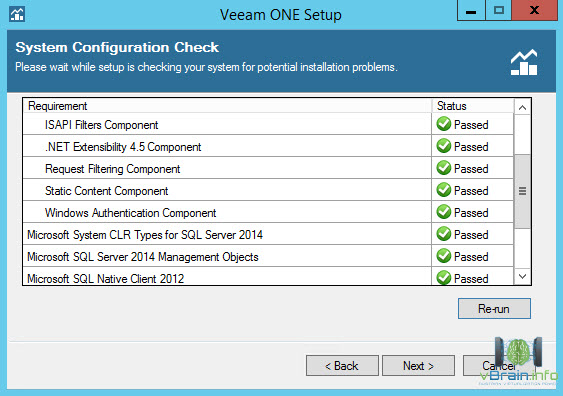Click green check icon for ISAPI Filters Component
563x396 pixels.
444,124
